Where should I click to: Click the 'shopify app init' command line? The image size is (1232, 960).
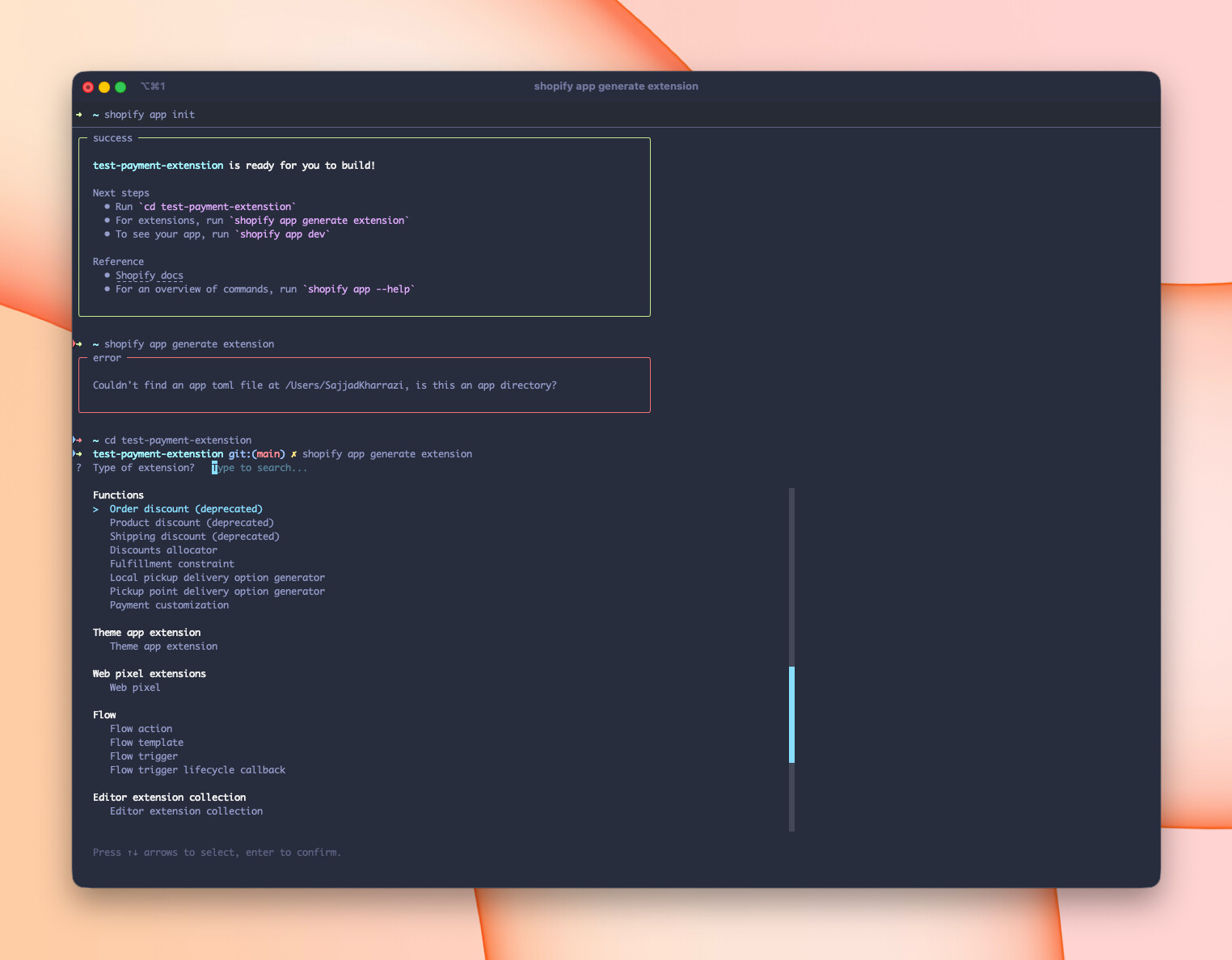click(x=150, y=115)
